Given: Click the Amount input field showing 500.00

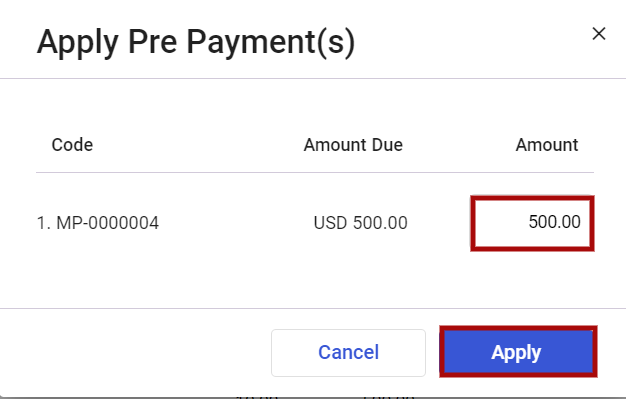Looking at the screenshot, I should click(x=532, y=223).
